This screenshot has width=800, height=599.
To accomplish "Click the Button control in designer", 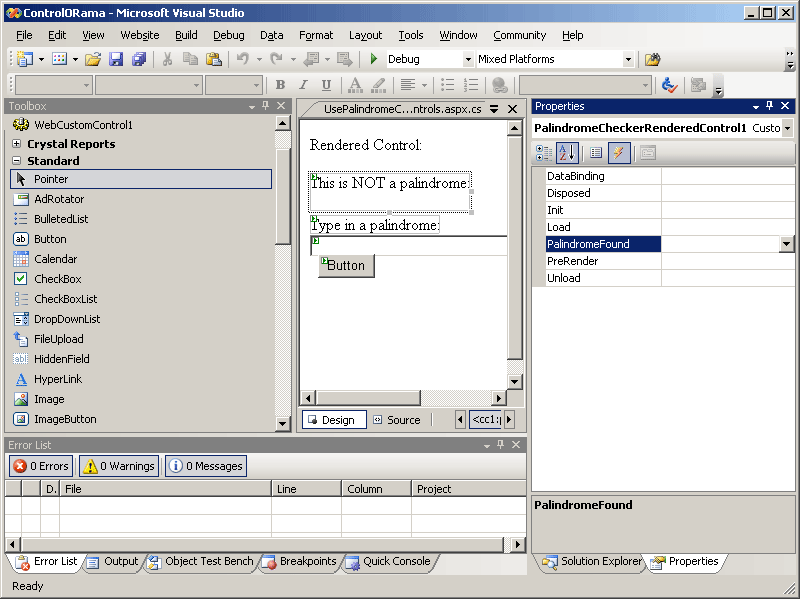I will tap(346, 265).
